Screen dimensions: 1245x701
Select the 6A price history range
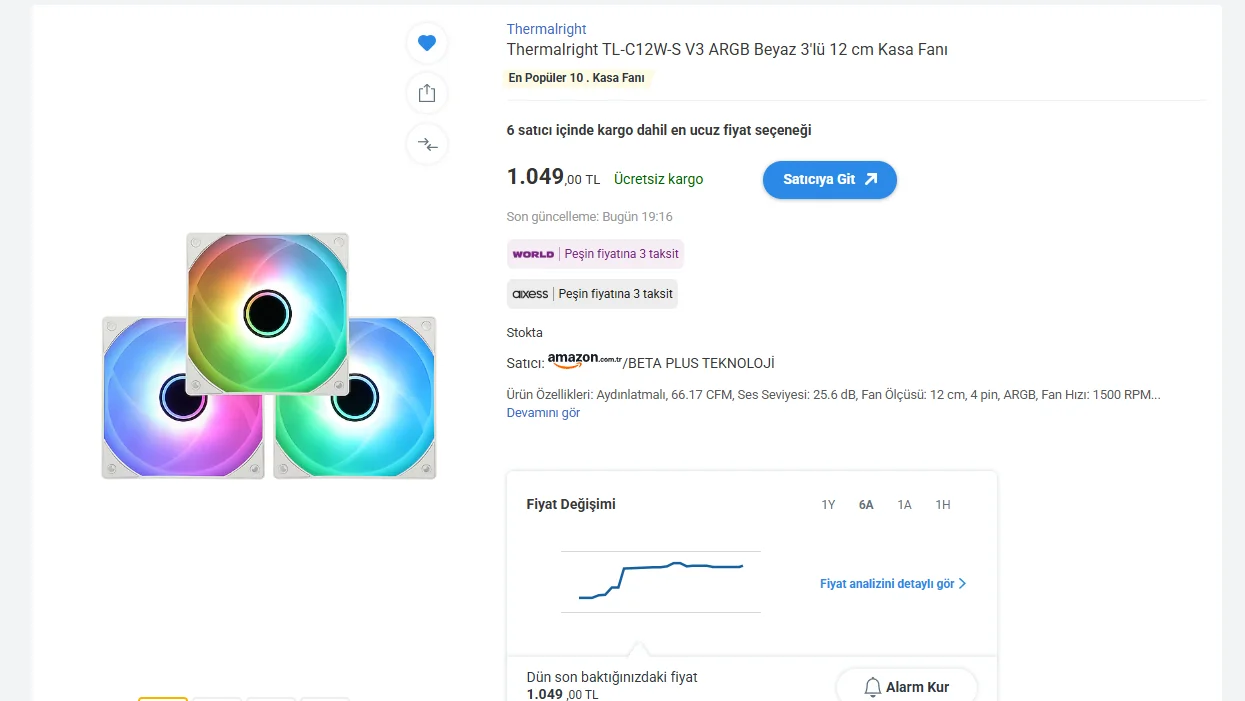tap(866, 505)
